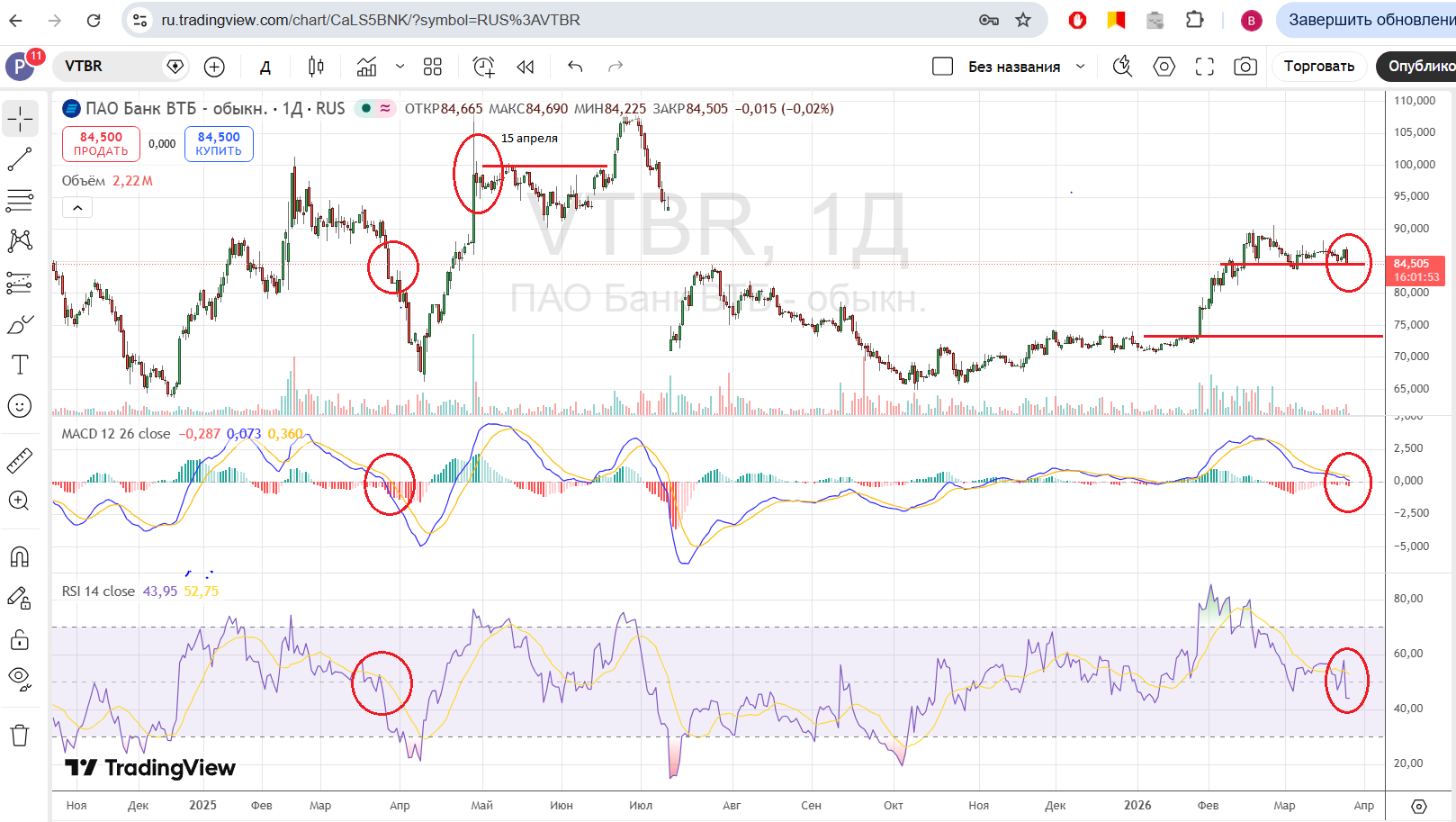Collapse the indicator legend chevron

click(x=77, y=208)
